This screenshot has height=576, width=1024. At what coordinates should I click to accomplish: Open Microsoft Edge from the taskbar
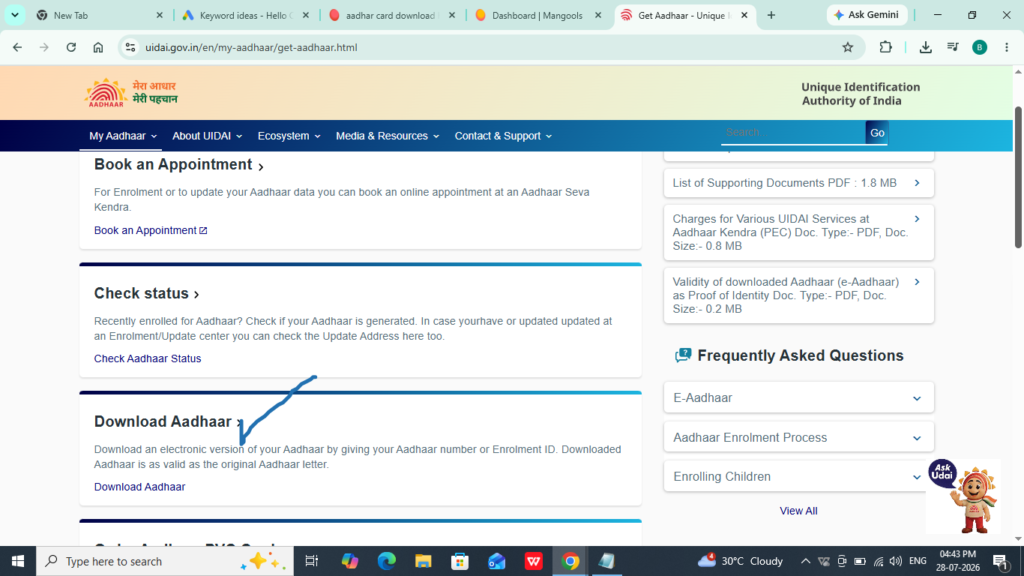pyautogui.click(x=387, y=561)
